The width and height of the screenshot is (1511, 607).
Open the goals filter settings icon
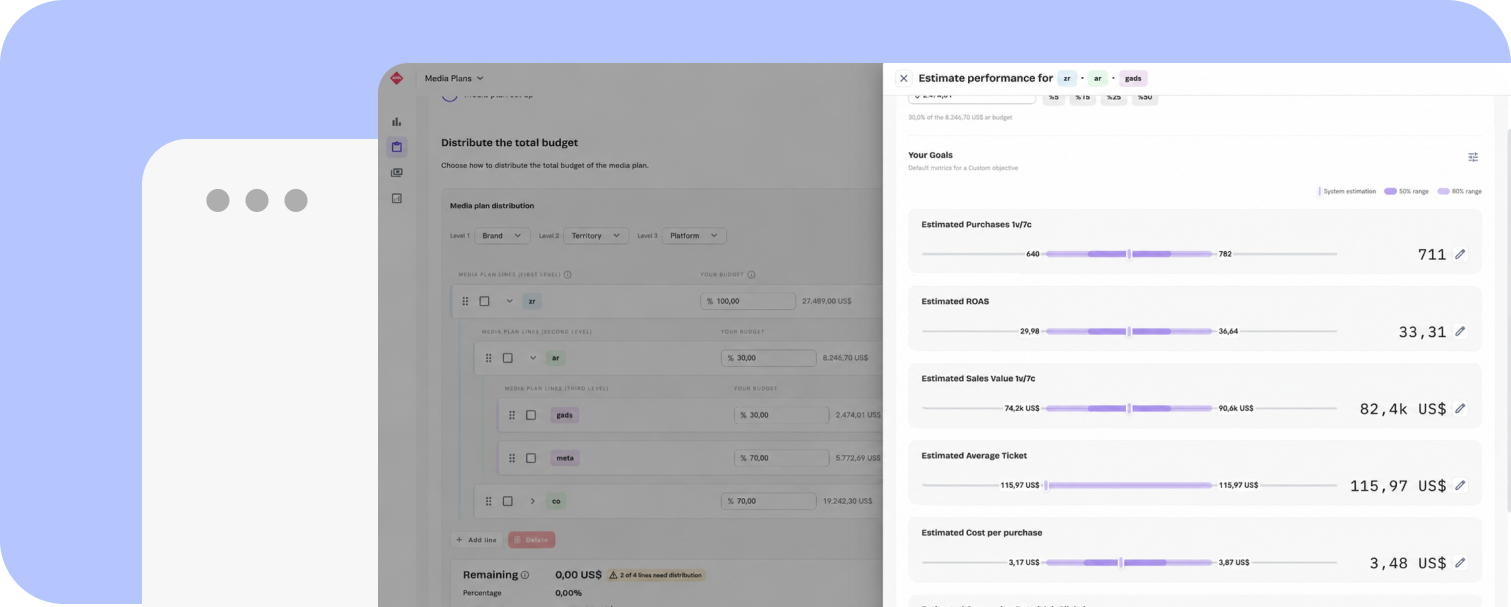coord(1473,157)
